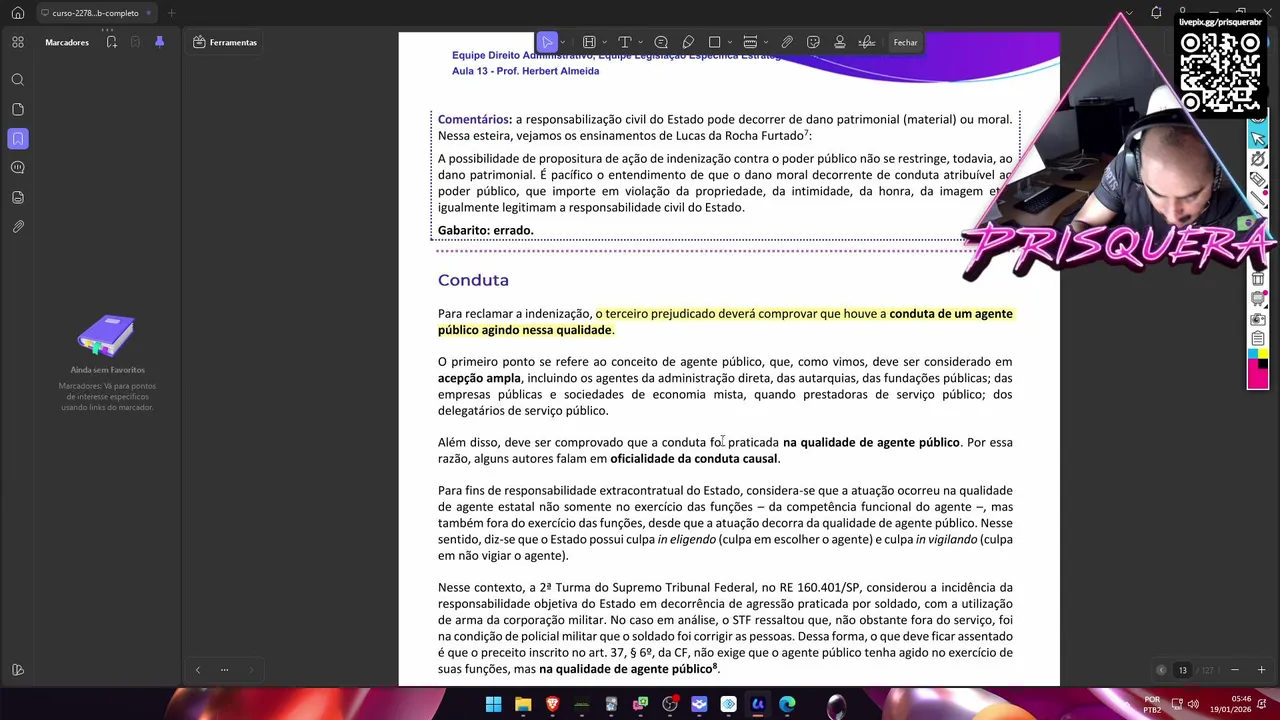This screenshot has width=1280, height=720.
Task: Zoom in with the plus button
Action: 1261,670
